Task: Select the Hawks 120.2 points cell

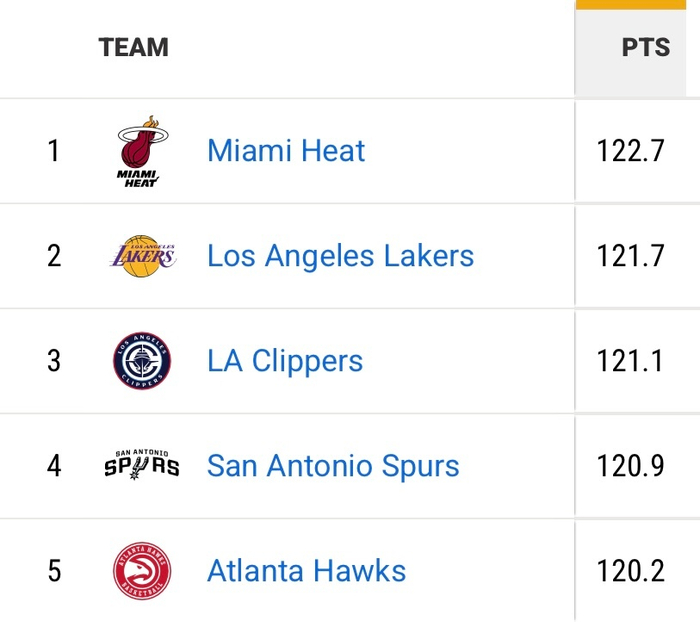Action: (x=631, y=571)
